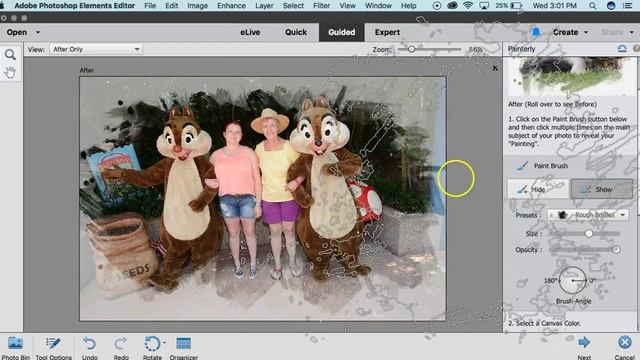Click the Siri icon in menu bar
Image resolution: width=640 pixels, height=360 pixels.
(611, 6)
